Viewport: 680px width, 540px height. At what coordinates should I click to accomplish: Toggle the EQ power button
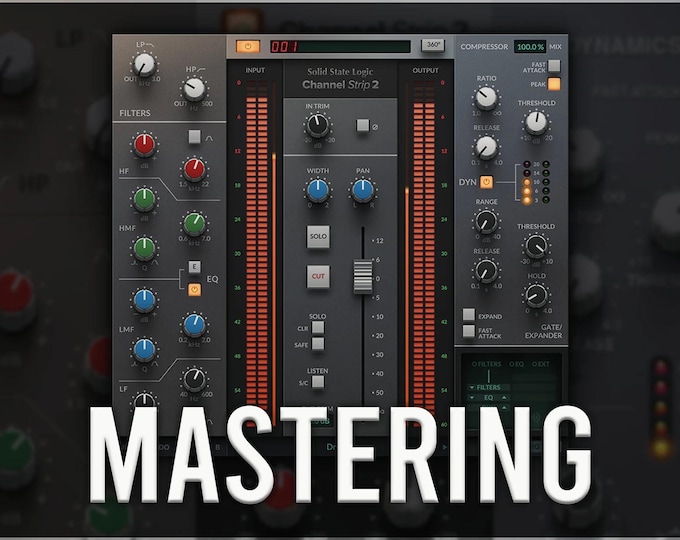[x=194, y=289]
